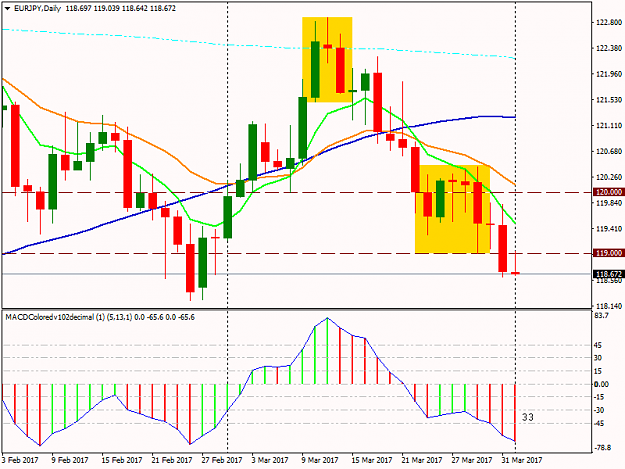Click the 121.960 price axis value
This screenshot has width=625, height=469.
(x=609, y=74)
